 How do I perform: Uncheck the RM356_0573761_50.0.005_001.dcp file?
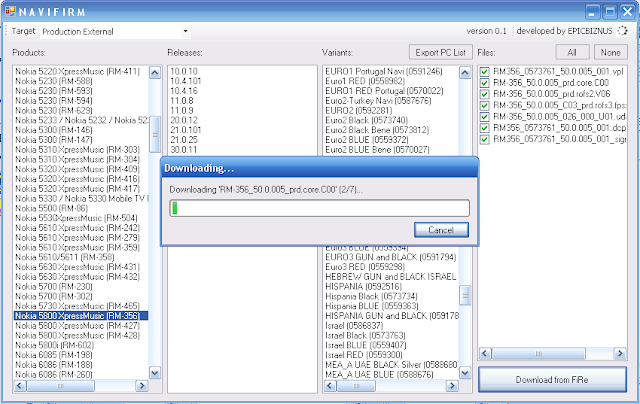coord(484,128)
